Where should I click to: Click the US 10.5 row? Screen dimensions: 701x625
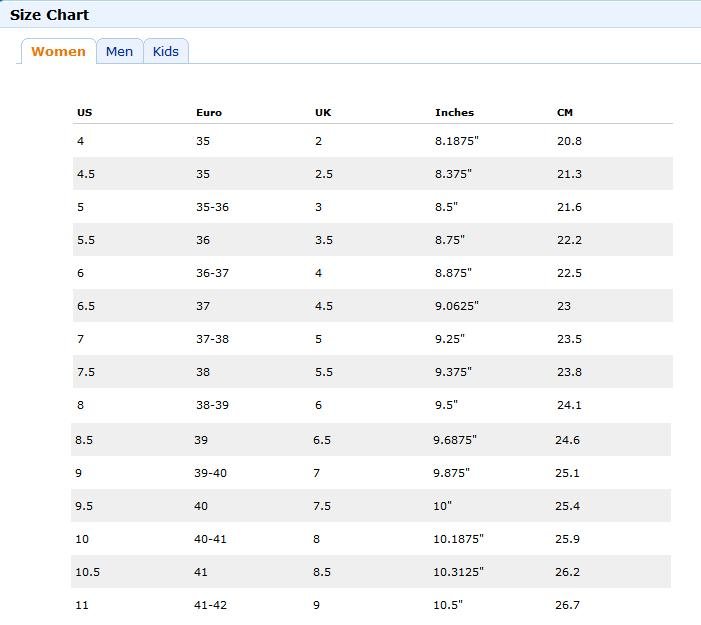click(371, 572)
